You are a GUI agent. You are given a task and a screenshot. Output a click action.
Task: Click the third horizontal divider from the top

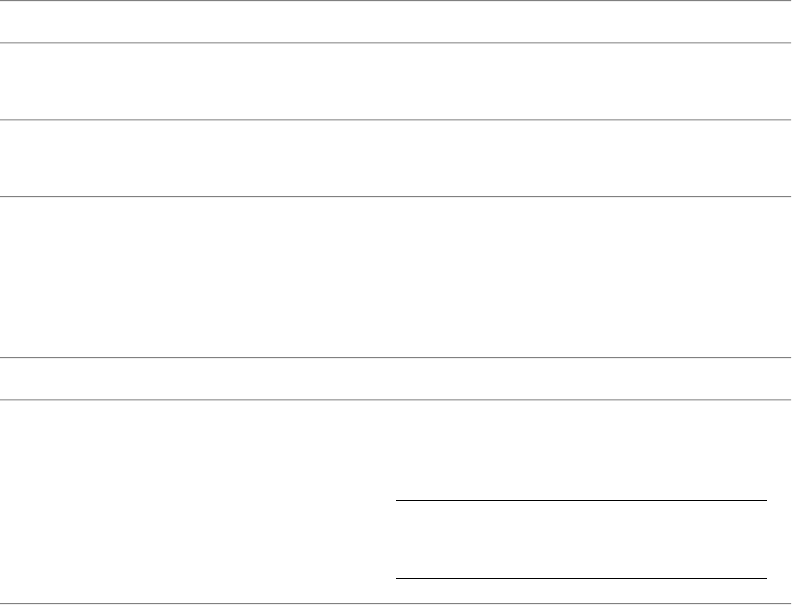point(396,120)
